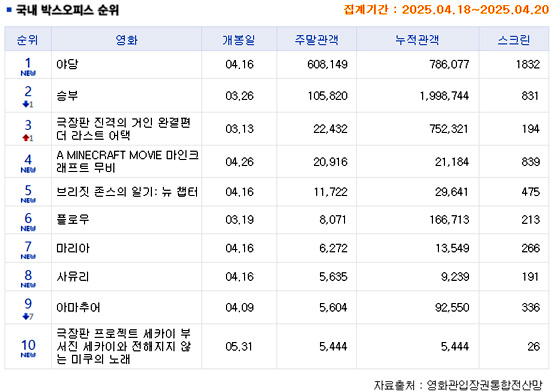Viewport: 550px width, 391px height.
Task: Click the NEW badge under rank 10
Action: pyautogui.click(x=28, y=355)
